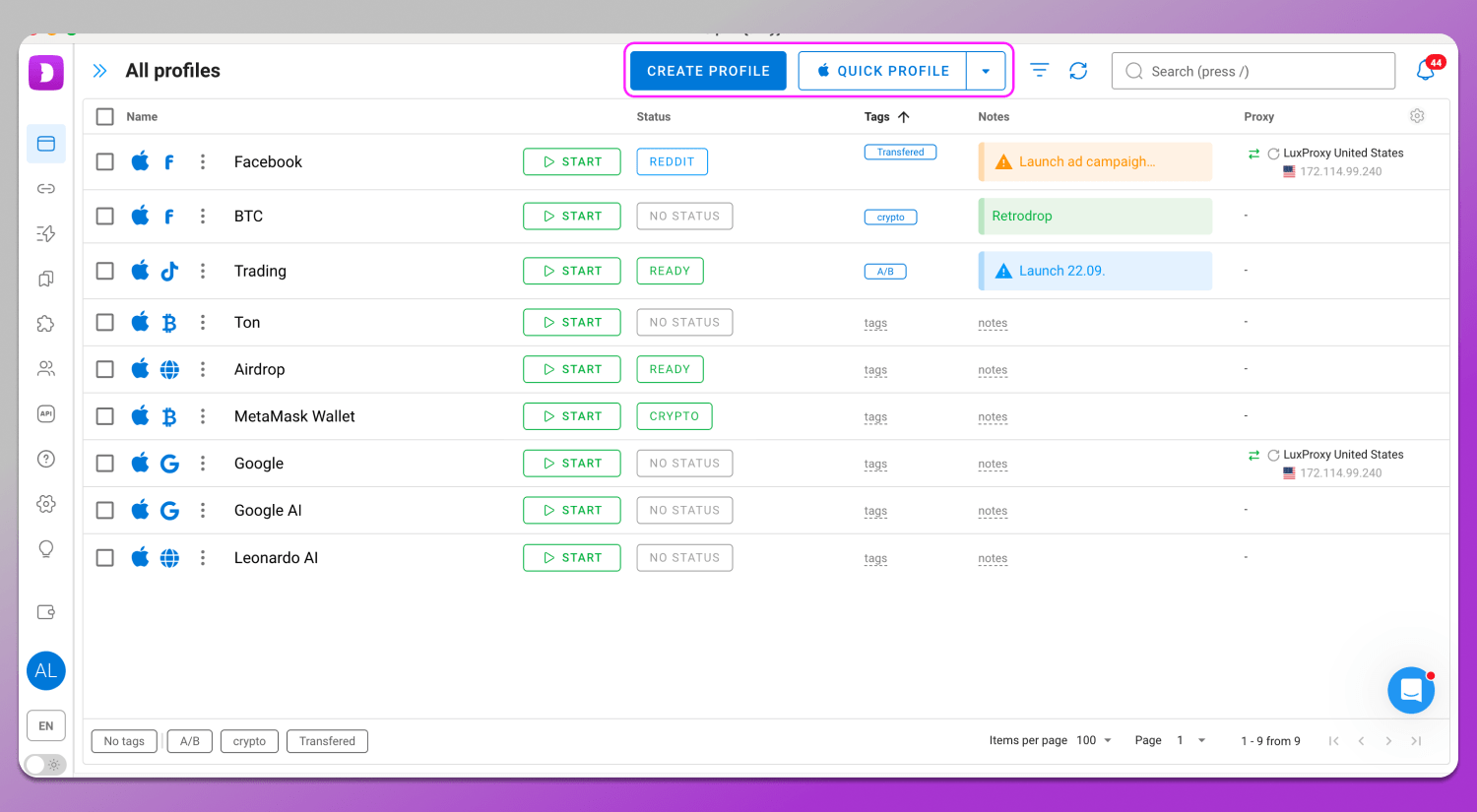Filter by the crypto tag at bottom
This screenshot has width=1477, height=812.
pyautogui.click(x=249, y=741)
